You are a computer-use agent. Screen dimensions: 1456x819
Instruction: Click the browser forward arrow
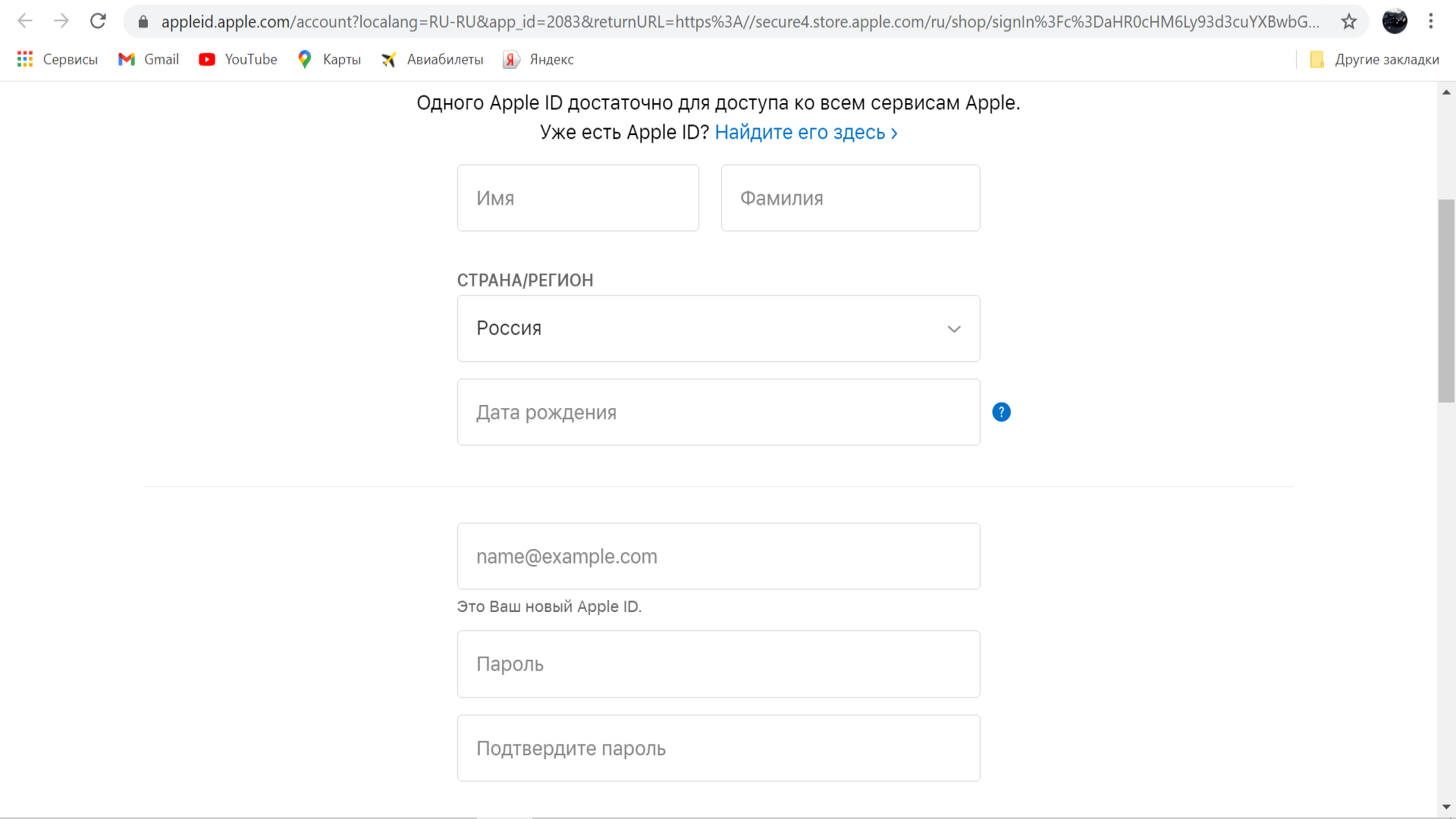pos(61,21)
